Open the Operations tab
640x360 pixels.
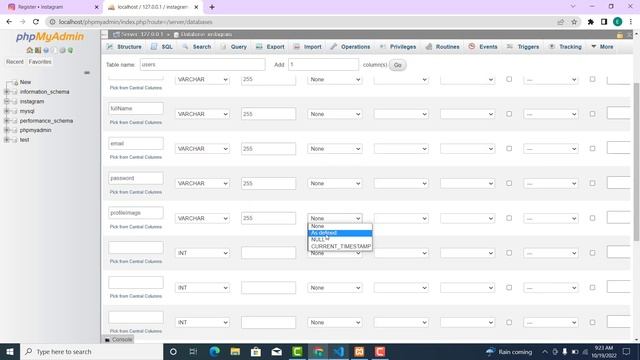(x=351, y=47)
